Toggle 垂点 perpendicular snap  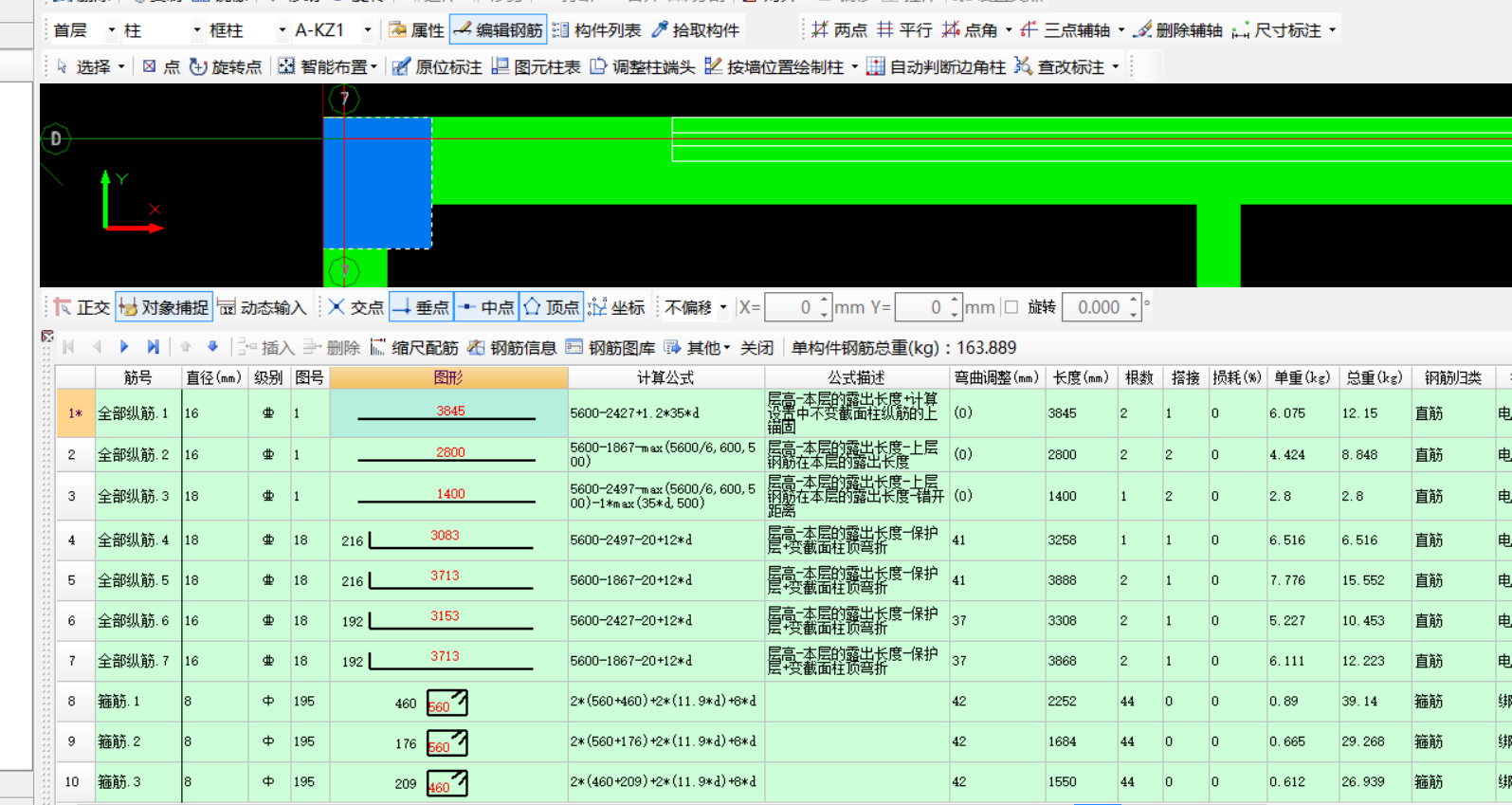pos(421,307)
